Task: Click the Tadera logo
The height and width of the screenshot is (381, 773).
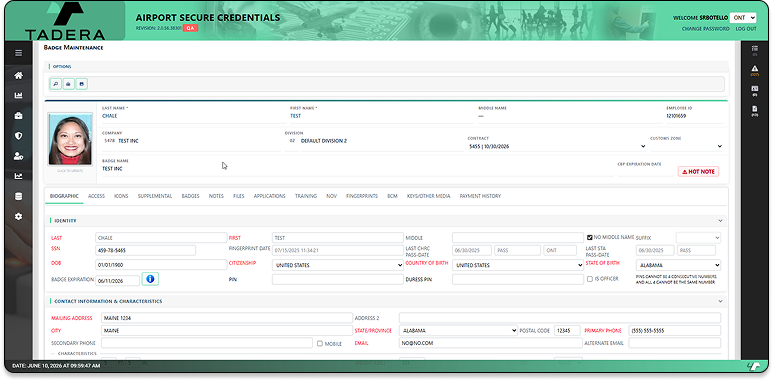Action: [x=65, y=21]
